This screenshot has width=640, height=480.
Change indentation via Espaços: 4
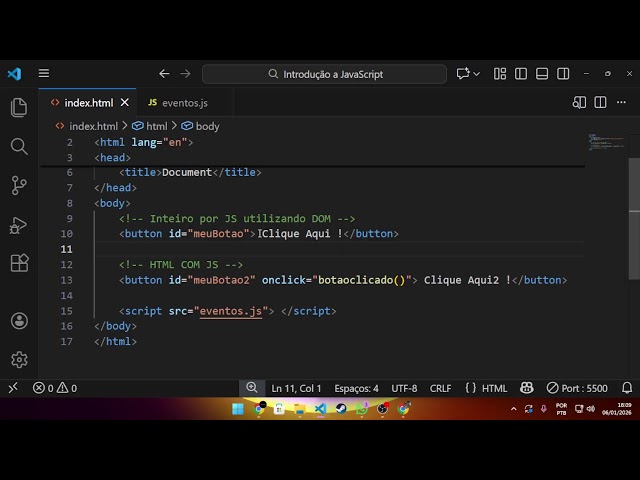point(356,388)
